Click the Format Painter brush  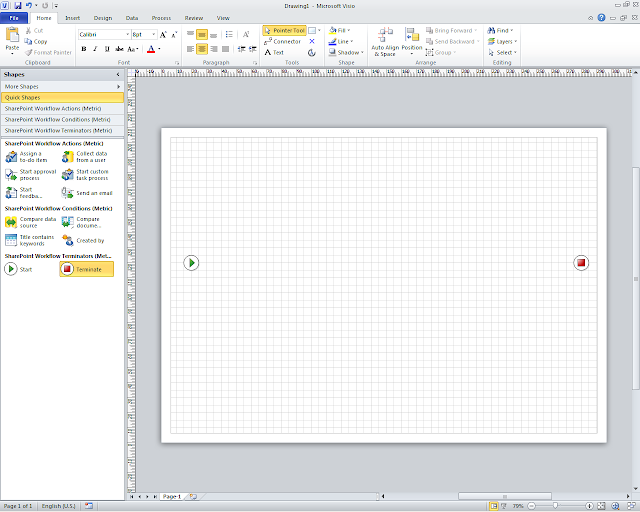[x=29, y=52]
